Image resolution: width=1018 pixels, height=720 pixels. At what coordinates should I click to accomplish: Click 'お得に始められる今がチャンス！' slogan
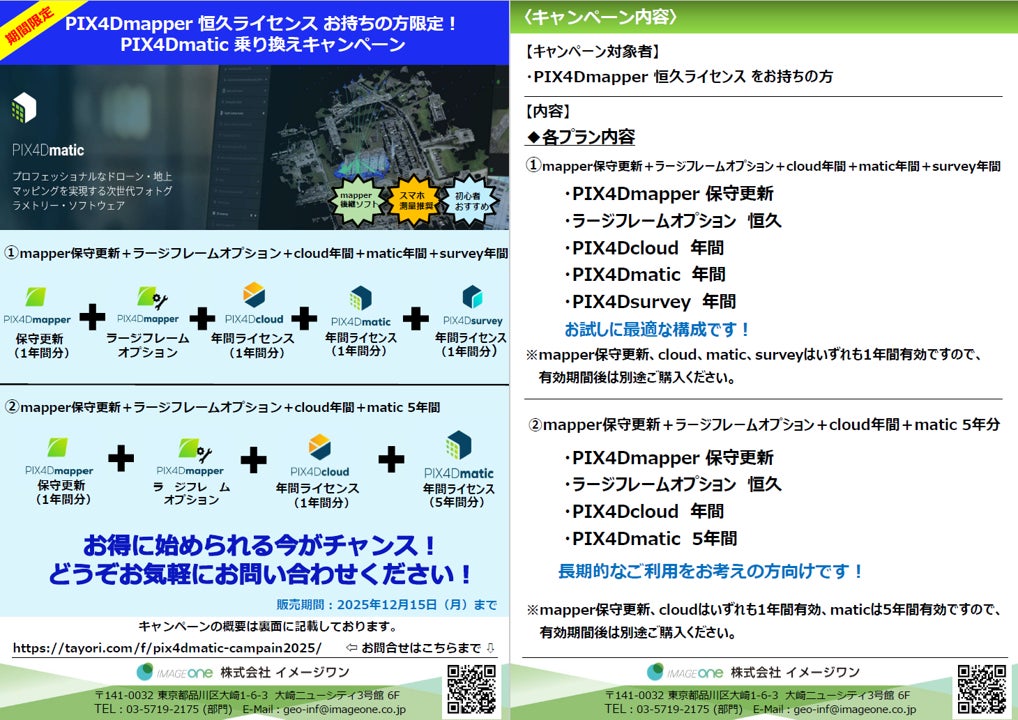[260, 545]
